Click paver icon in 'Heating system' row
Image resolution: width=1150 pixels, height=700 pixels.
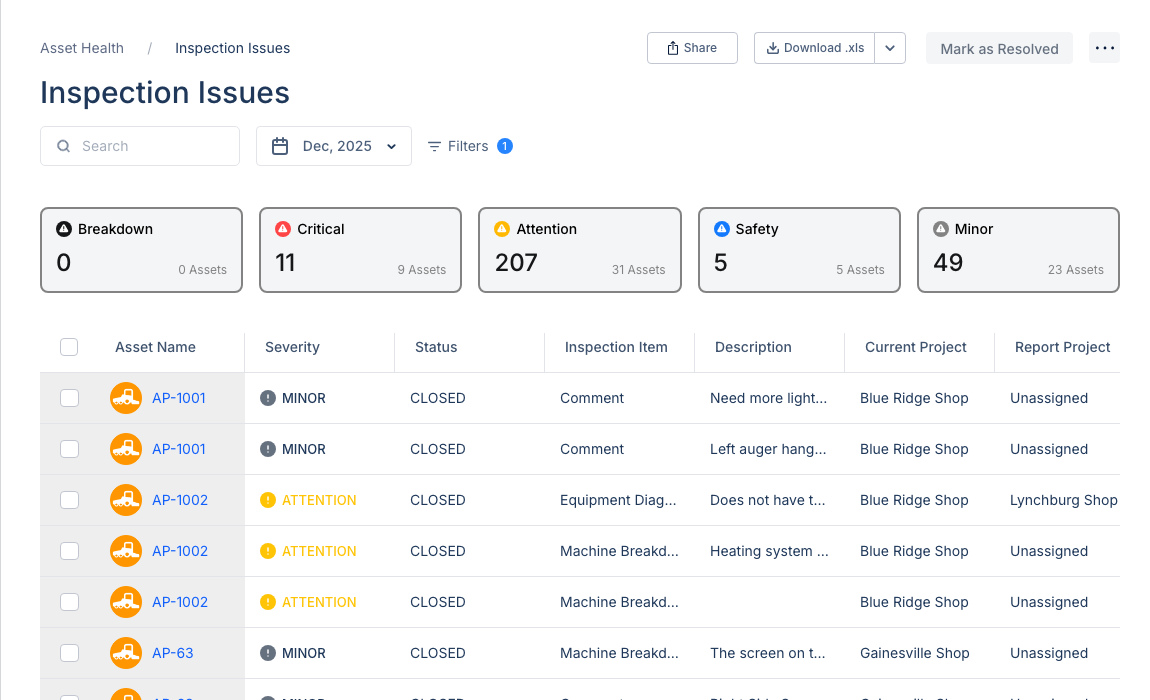point(126,551)
